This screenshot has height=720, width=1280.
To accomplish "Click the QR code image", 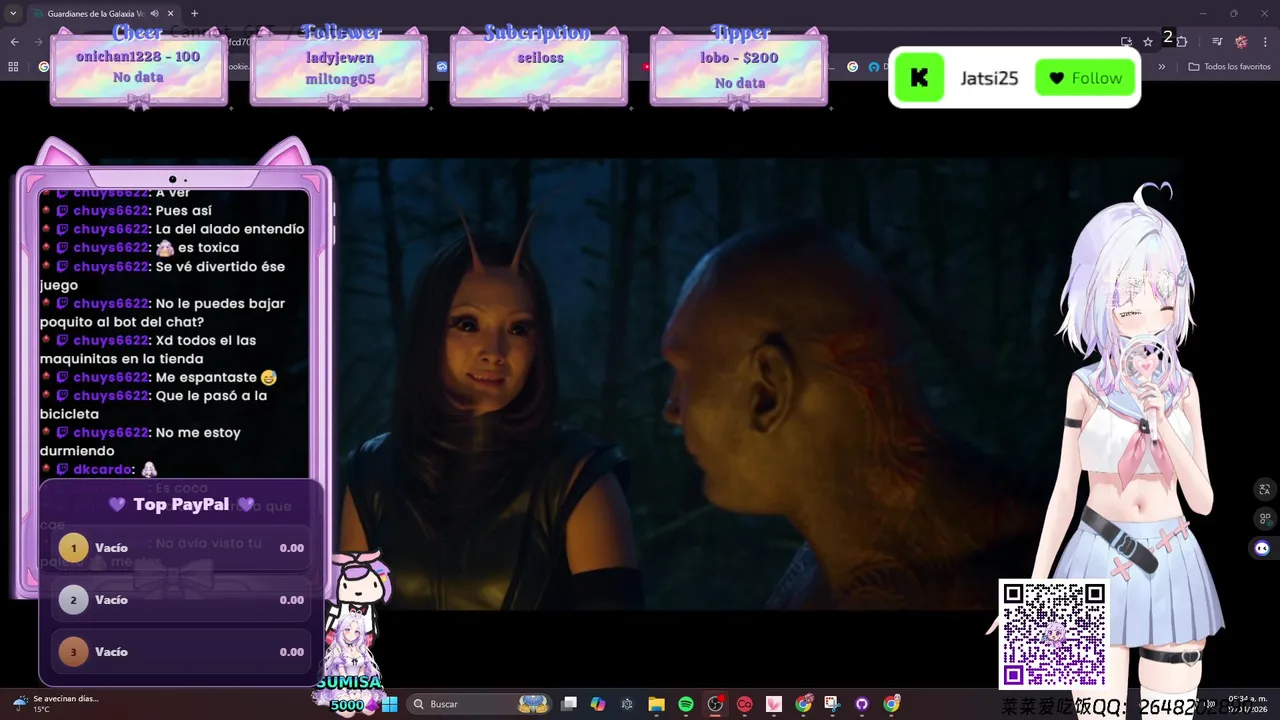I will 1054,635.
